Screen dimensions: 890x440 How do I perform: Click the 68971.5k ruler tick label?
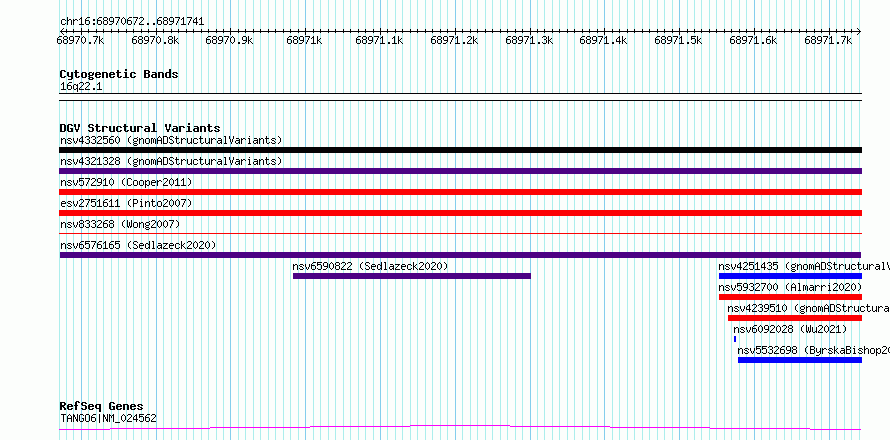[678, 40]
